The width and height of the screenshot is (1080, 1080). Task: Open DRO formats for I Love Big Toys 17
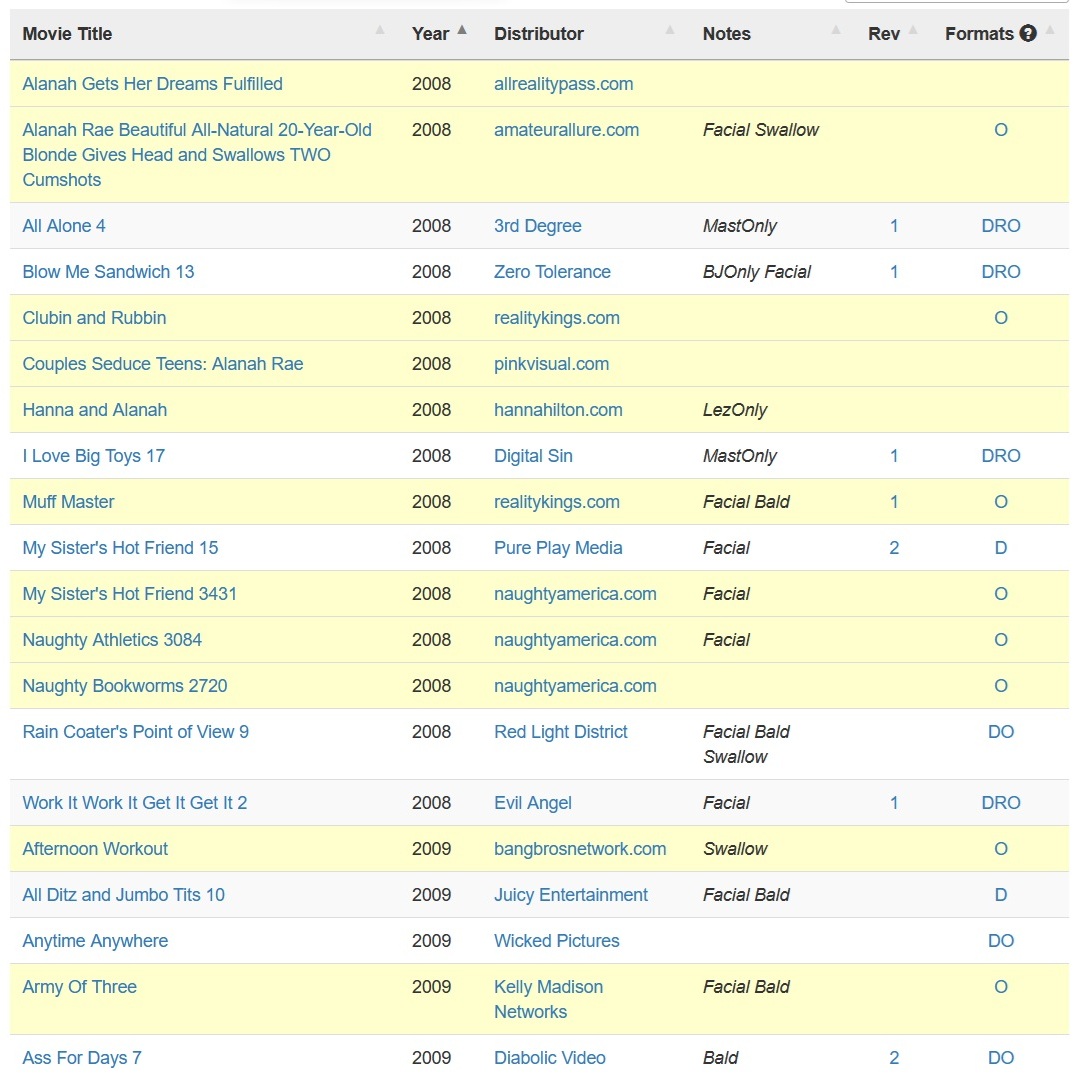point(1001,456)
